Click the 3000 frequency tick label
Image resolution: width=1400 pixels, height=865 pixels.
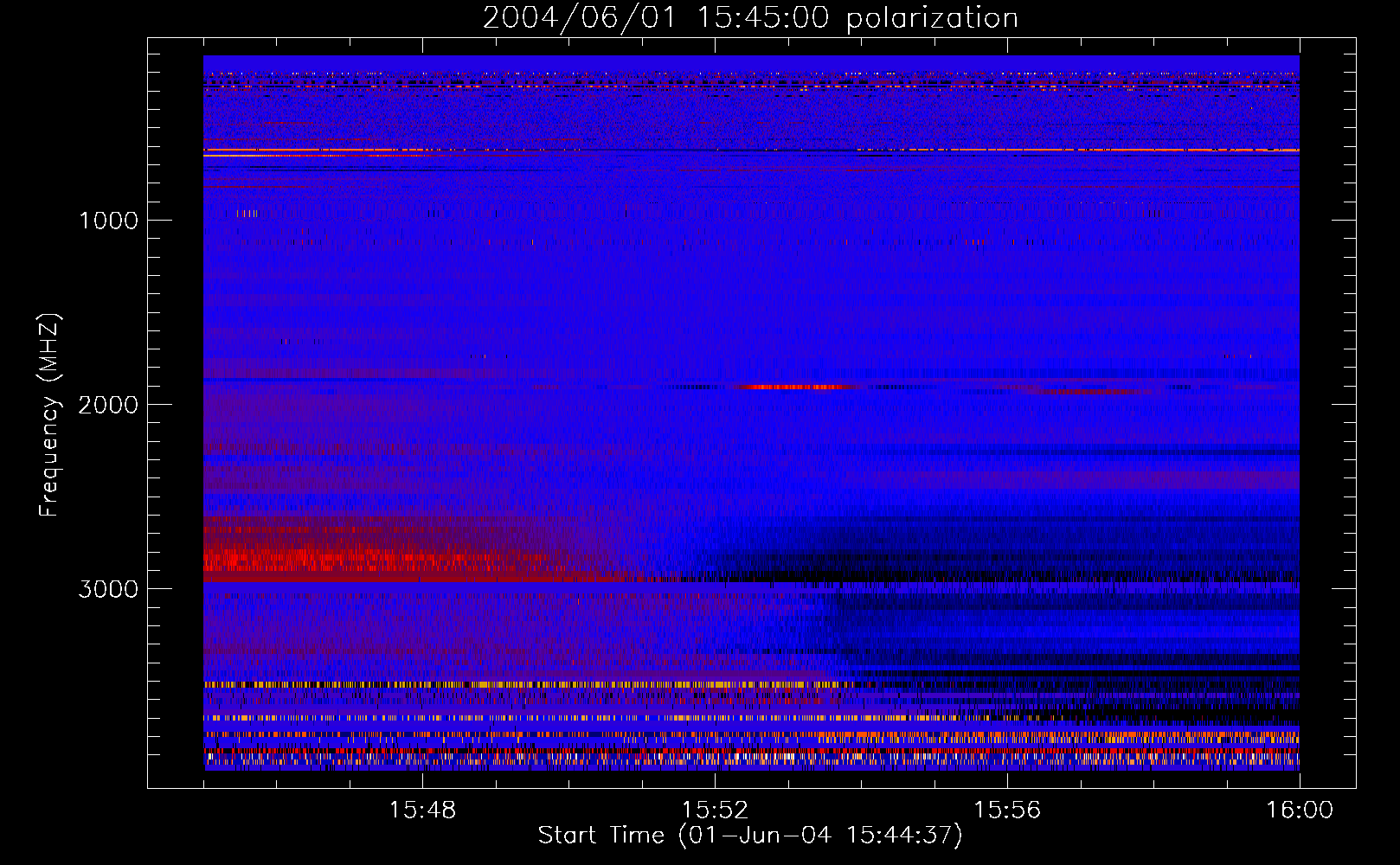click(108, 589)
